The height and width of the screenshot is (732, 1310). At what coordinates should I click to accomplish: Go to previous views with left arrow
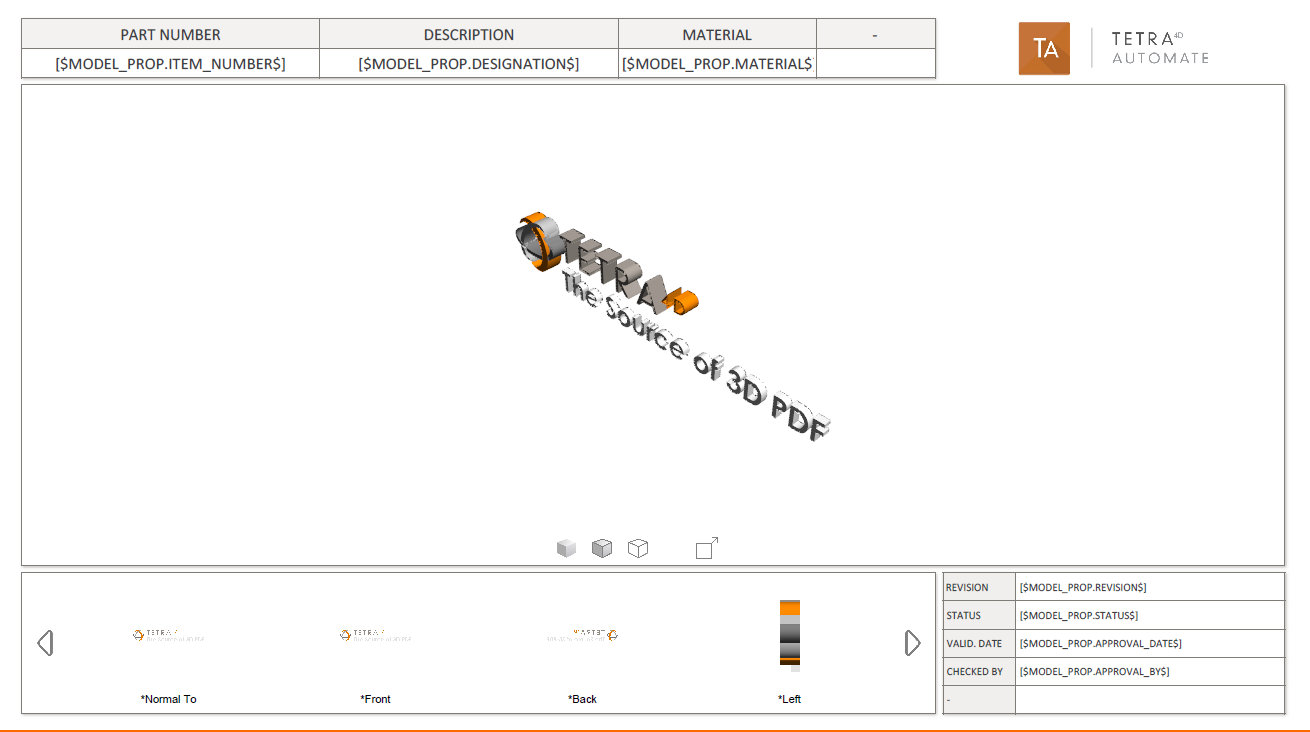[x=45, y=643]
